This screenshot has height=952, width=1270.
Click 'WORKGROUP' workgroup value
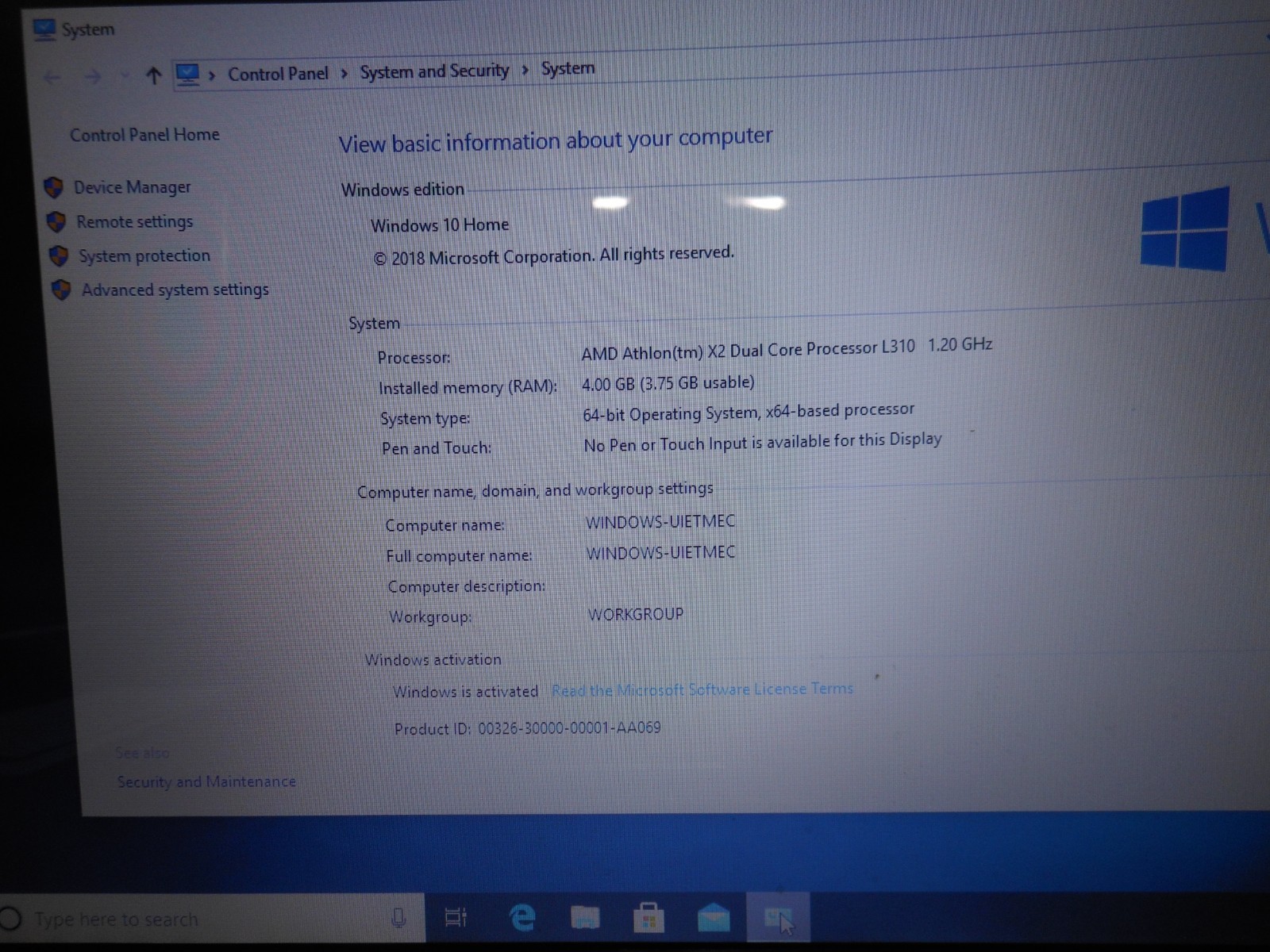click(x=636, y=614)
